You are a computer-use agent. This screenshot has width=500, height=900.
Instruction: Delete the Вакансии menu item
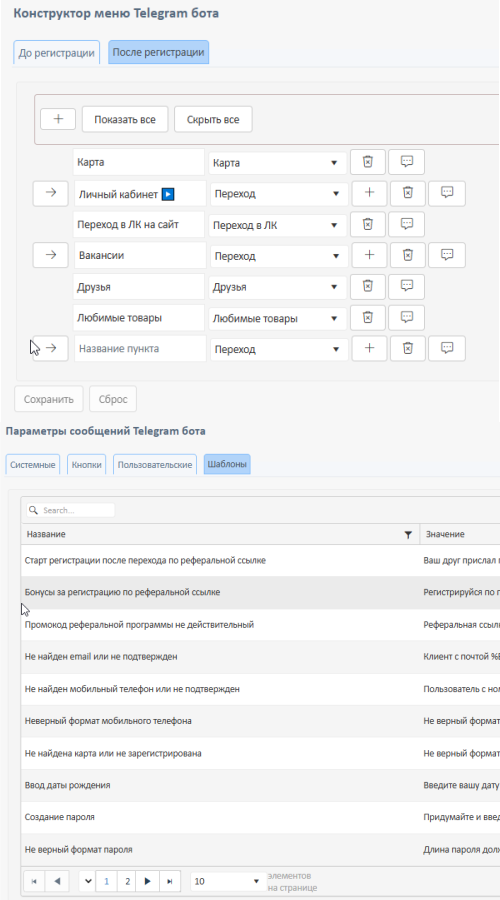tap(408, 255)
